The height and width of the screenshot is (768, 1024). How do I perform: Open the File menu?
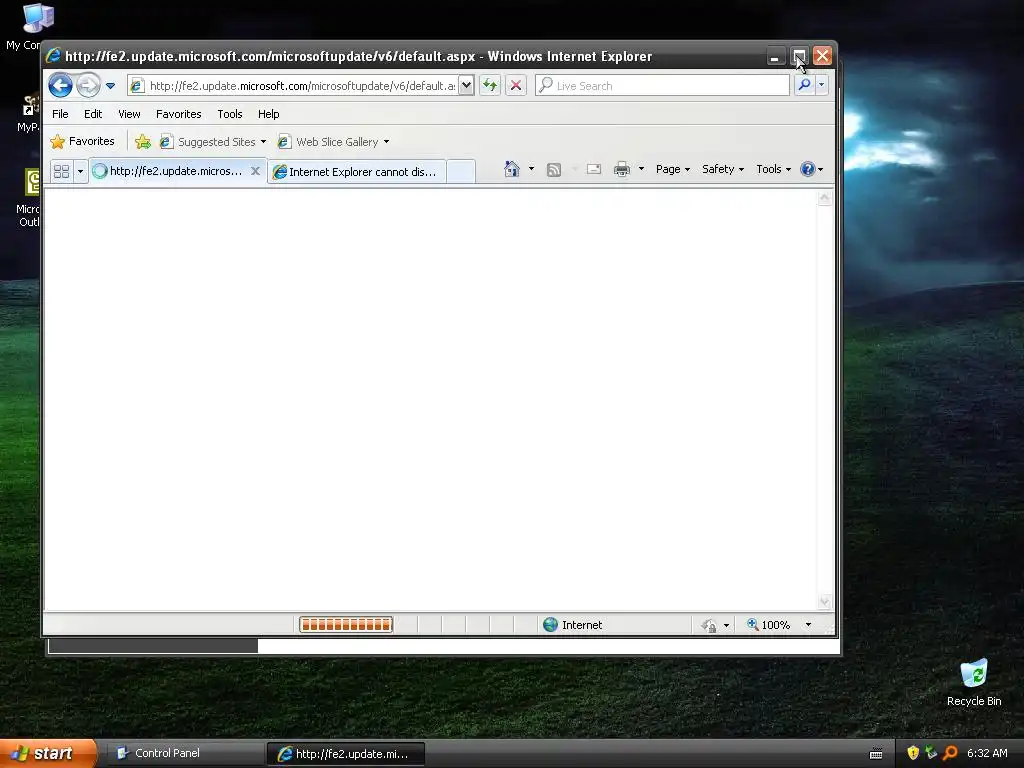click(60, 114)
